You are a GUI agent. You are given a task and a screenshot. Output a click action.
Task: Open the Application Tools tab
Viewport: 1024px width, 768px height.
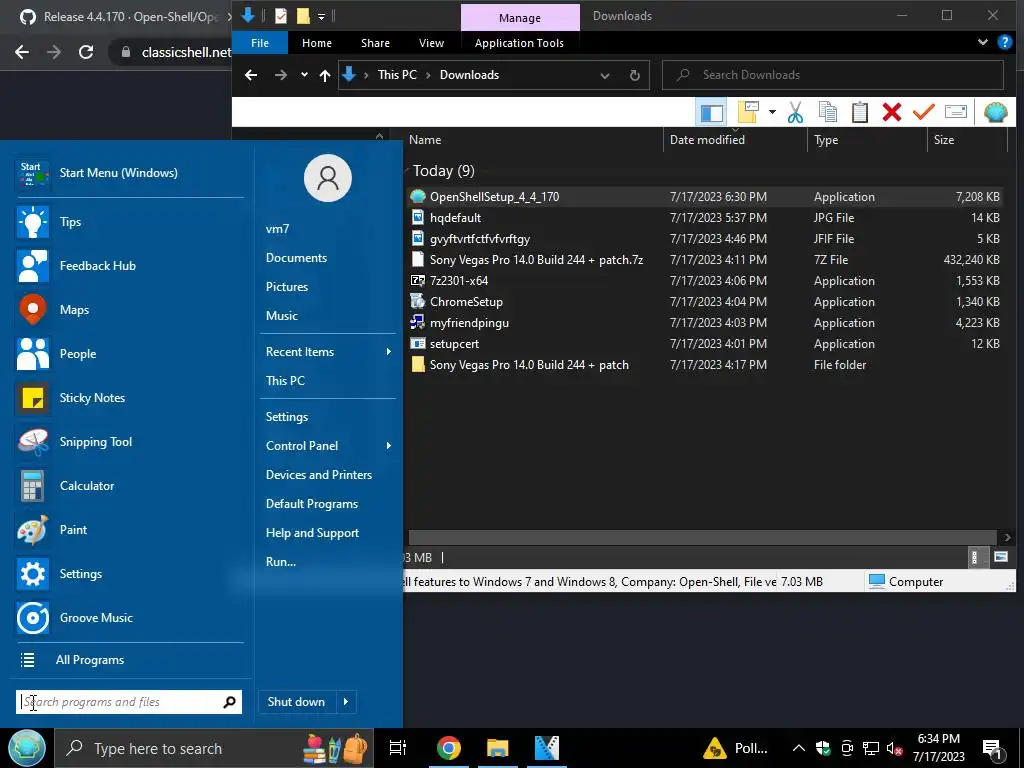point(519,43)
